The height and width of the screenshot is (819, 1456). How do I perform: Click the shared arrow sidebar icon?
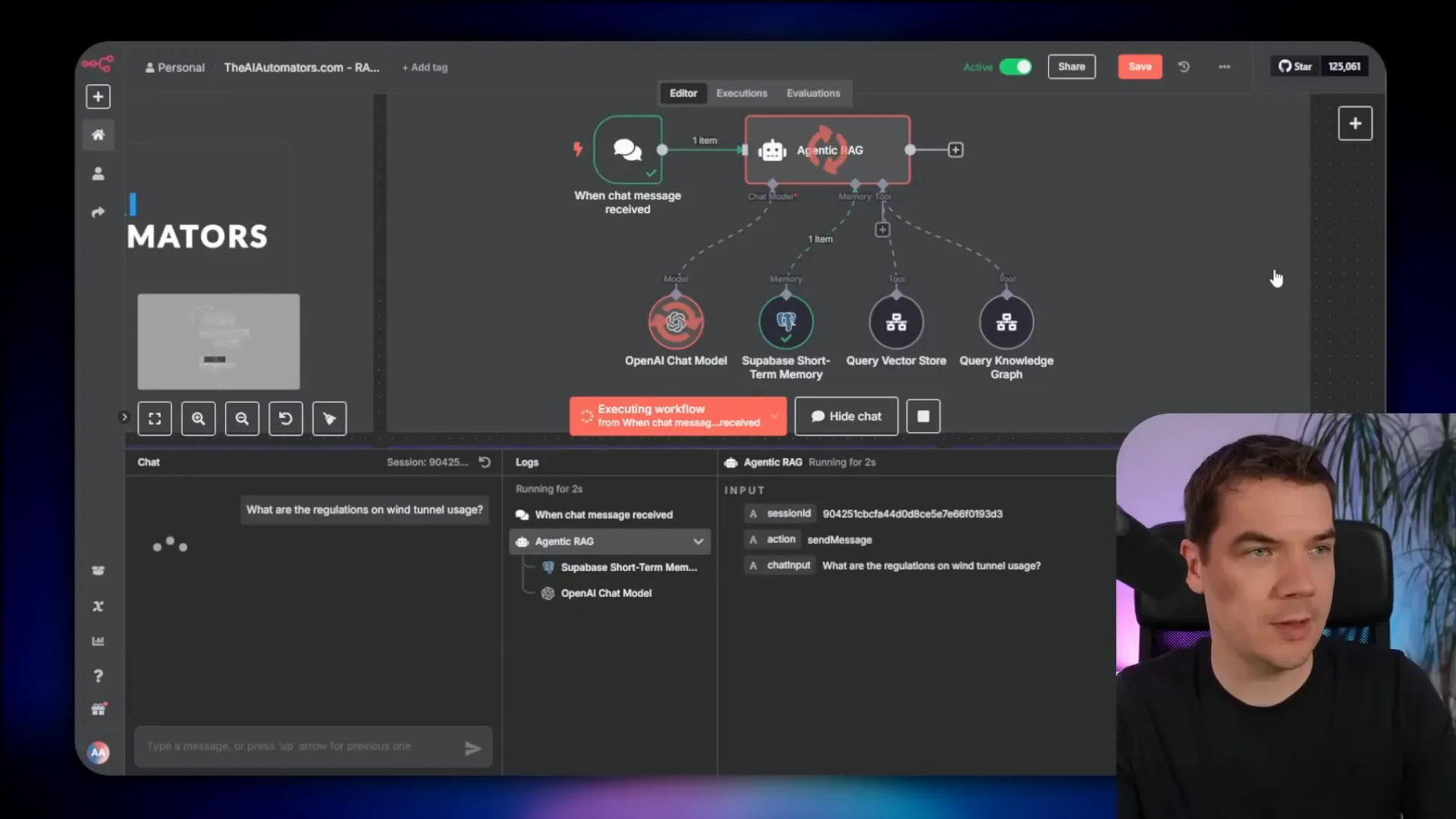point(98,213)
